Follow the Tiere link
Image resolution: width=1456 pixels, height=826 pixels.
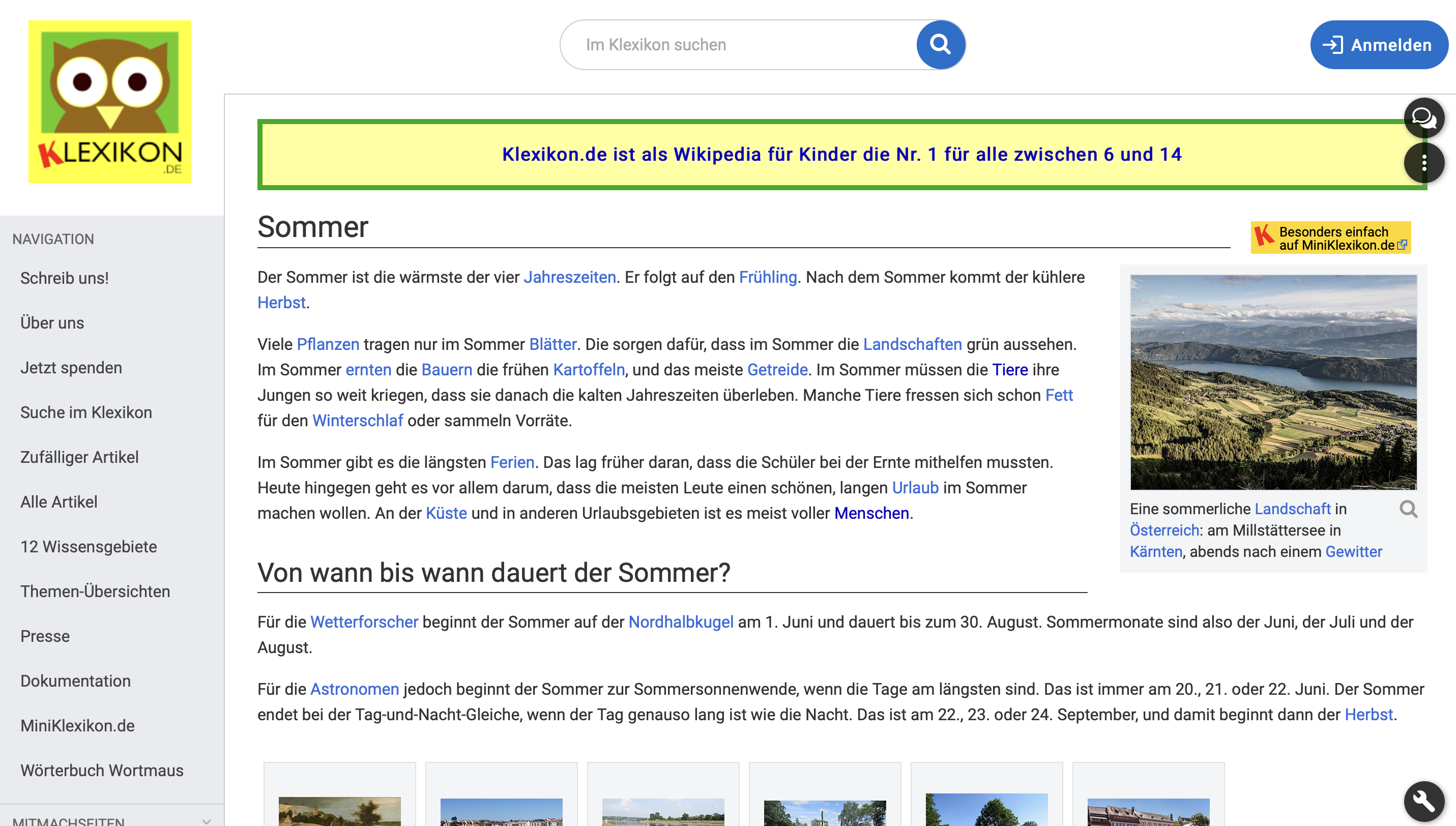click(1010, 370)
